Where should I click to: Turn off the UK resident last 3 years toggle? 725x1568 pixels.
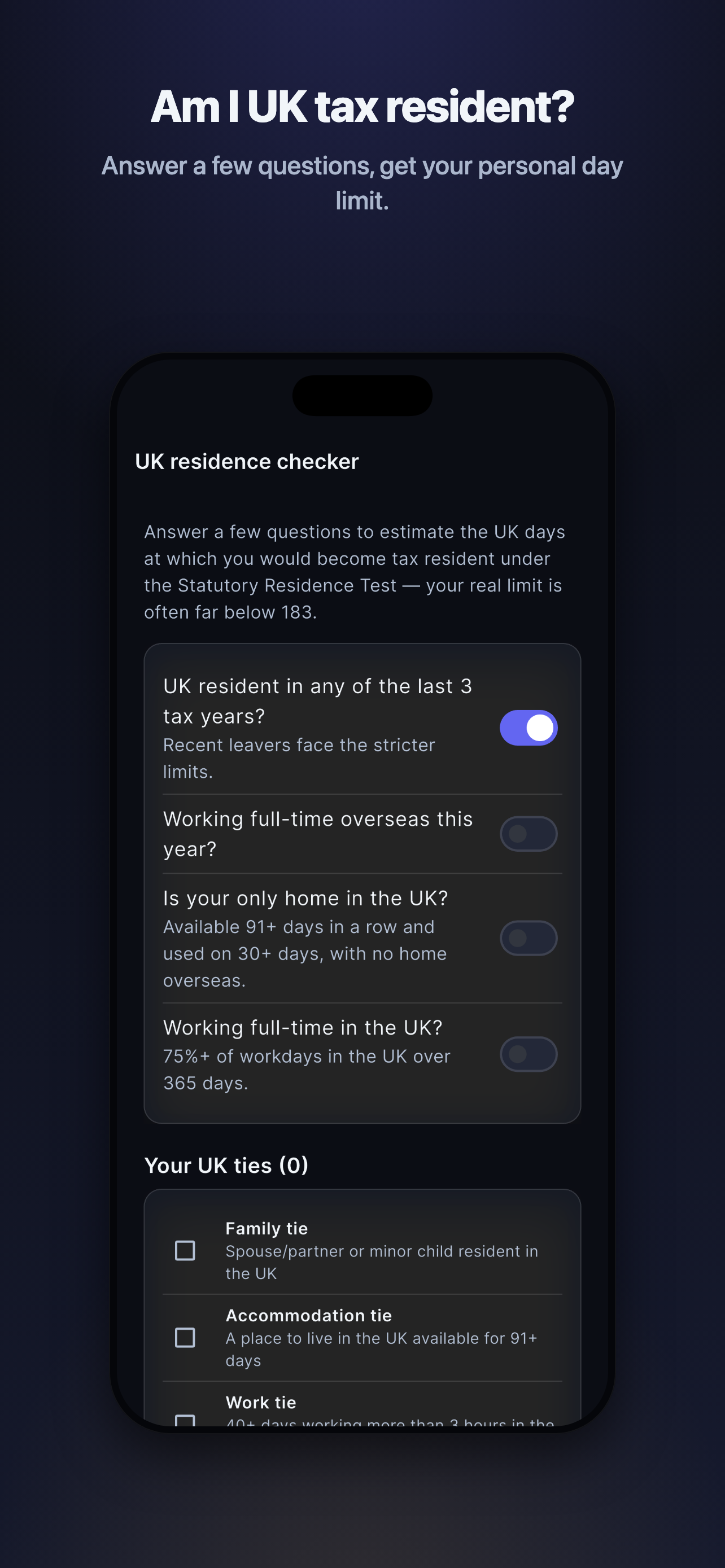529,728
